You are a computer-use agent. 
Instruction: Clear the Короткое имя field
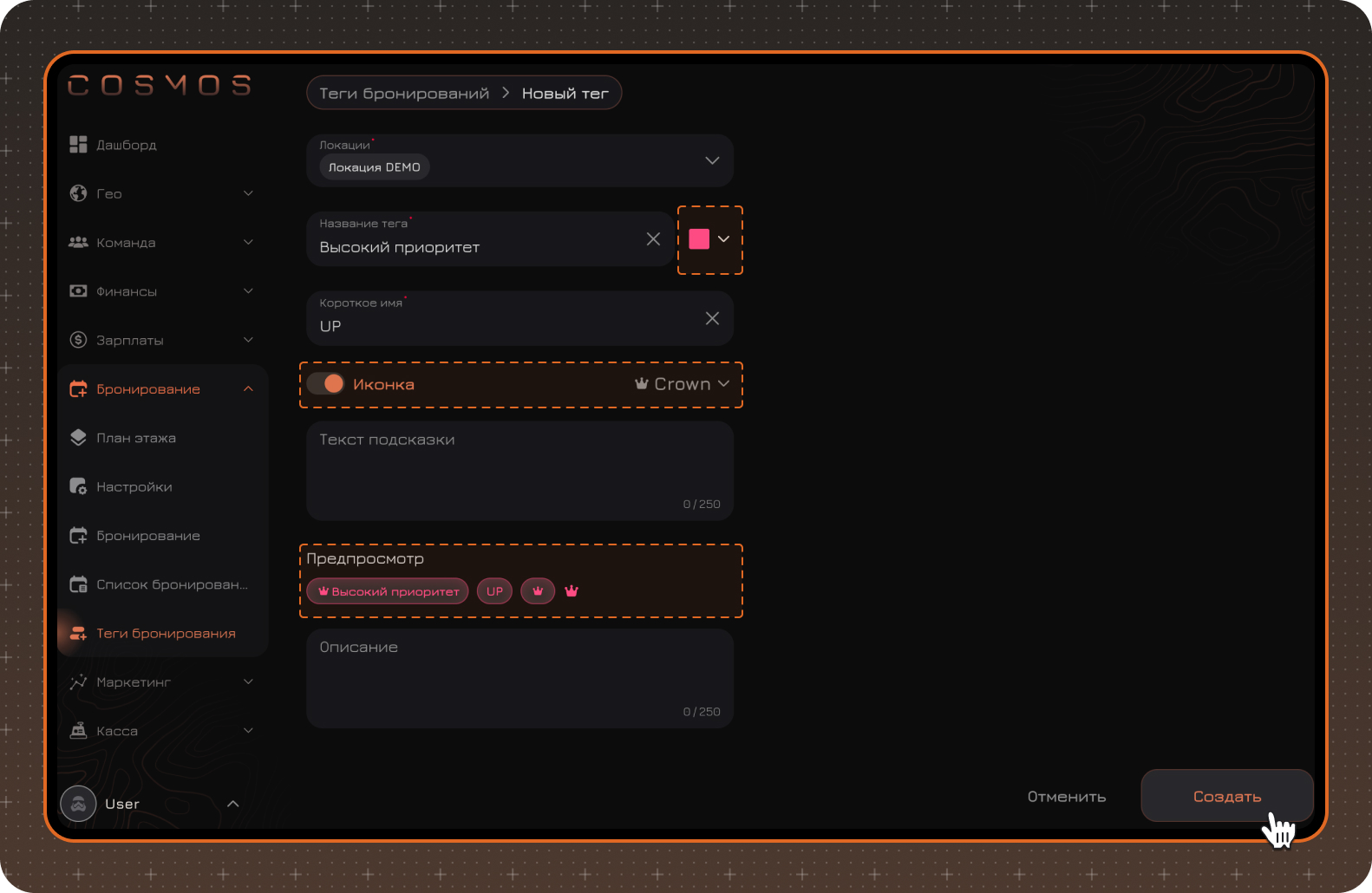pyautogui.click(x=712, y=318)
